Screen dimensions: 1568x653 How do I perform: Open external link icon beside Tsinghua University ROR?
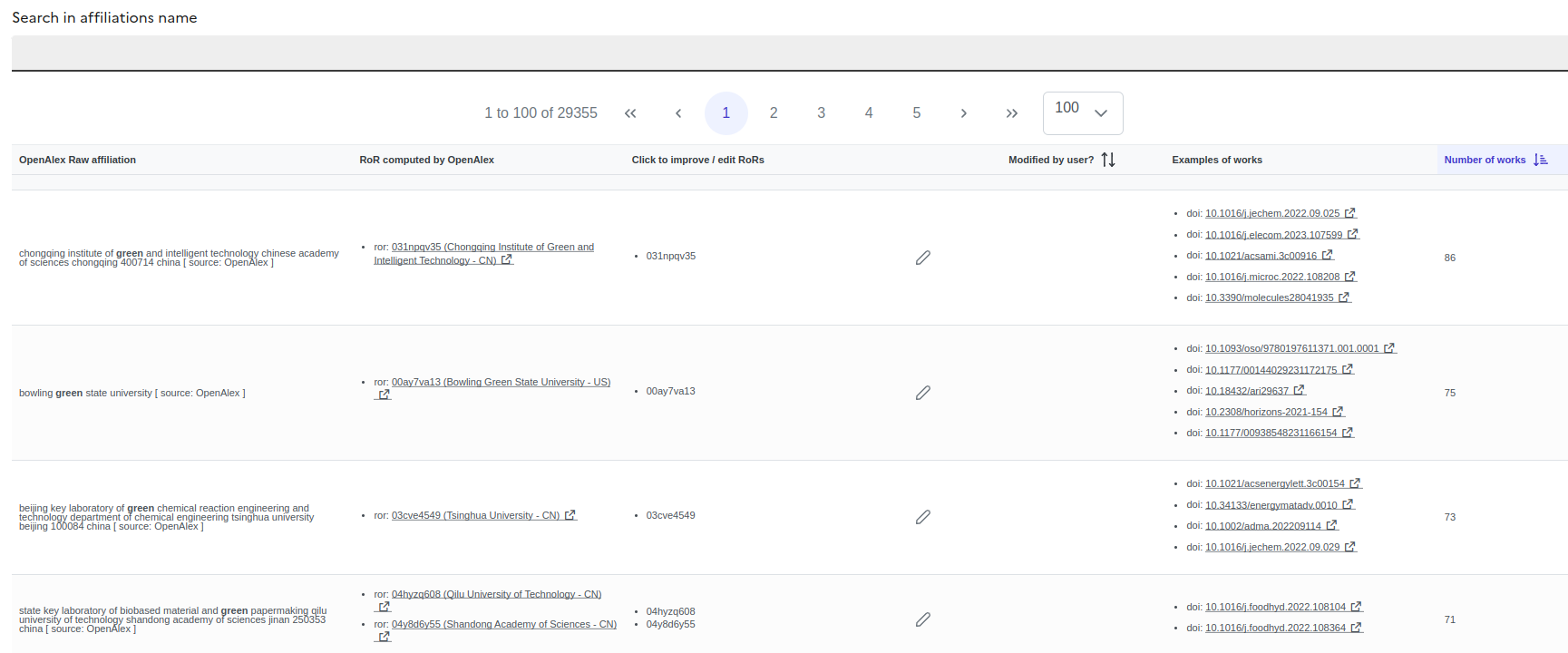(x=570, y=515)
